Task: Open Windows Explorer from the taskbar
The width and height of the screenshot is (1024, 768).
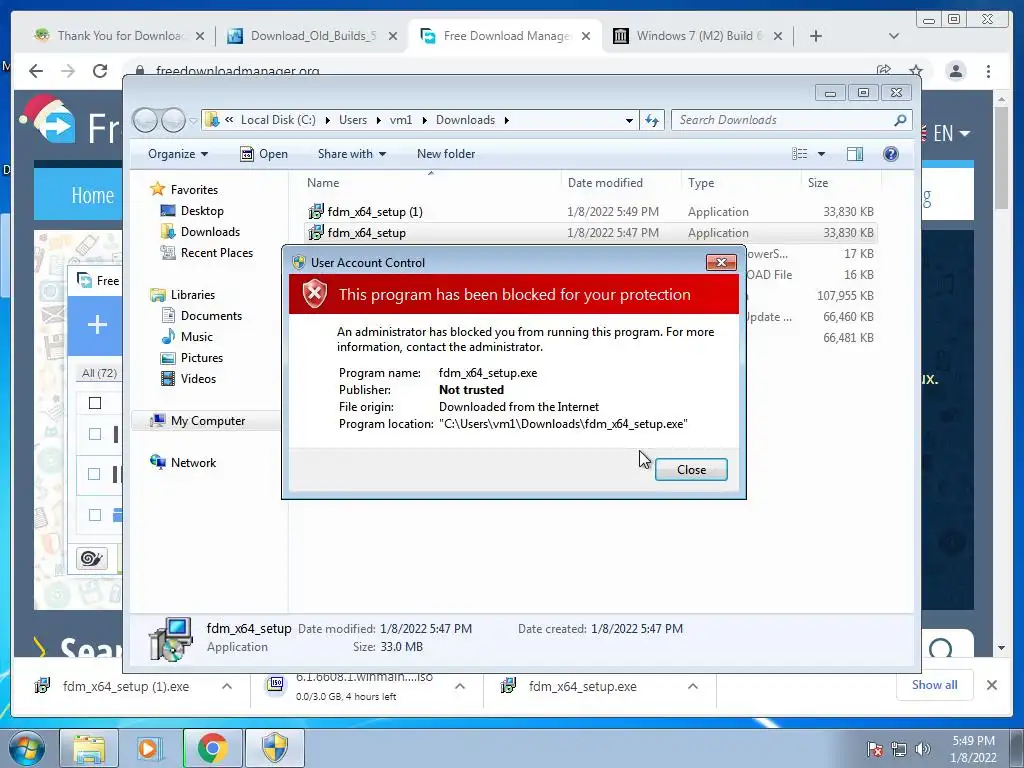Action: tap(89, 748)
